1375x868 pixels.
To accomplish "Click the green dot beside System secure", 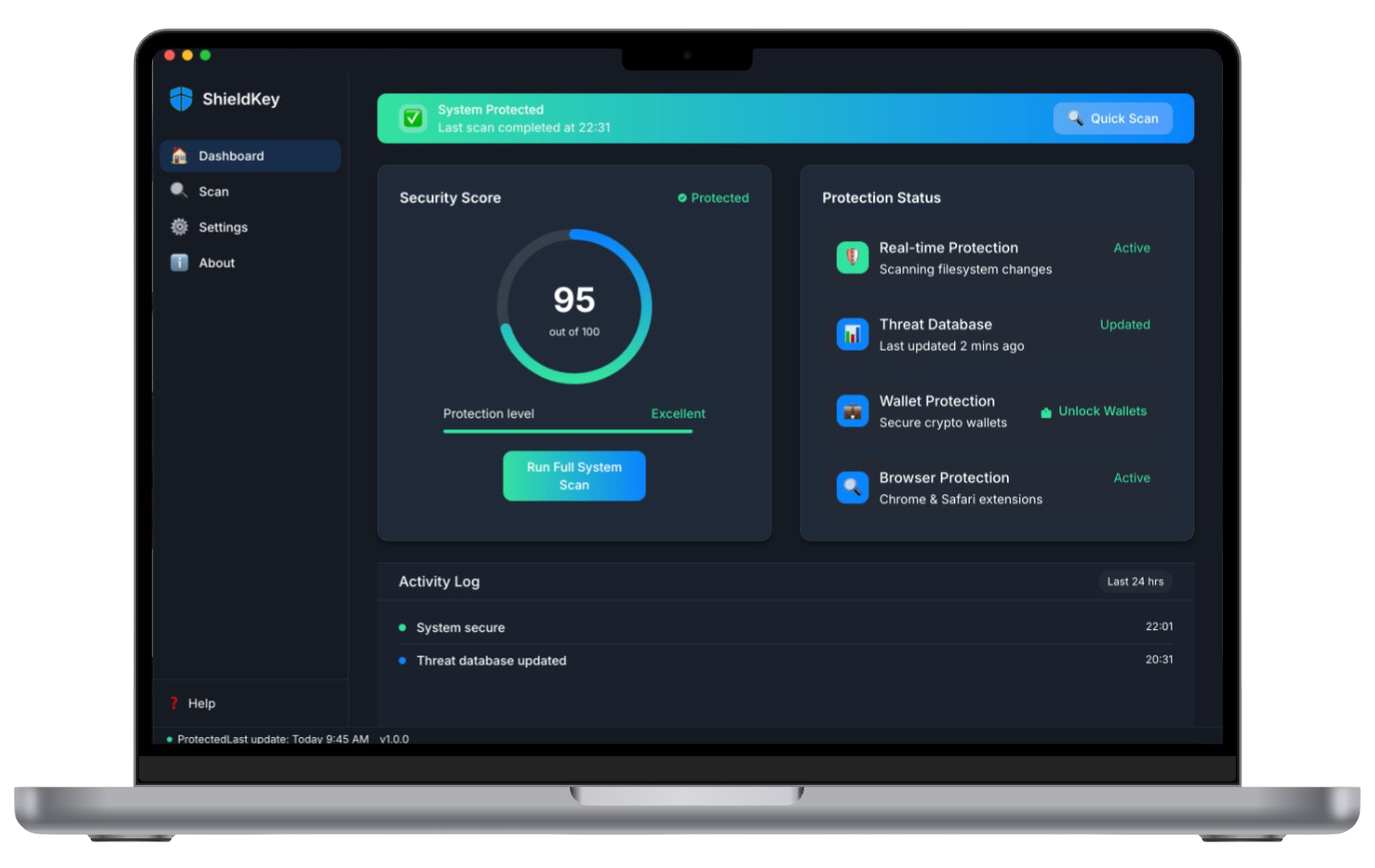I will (402, 627).
